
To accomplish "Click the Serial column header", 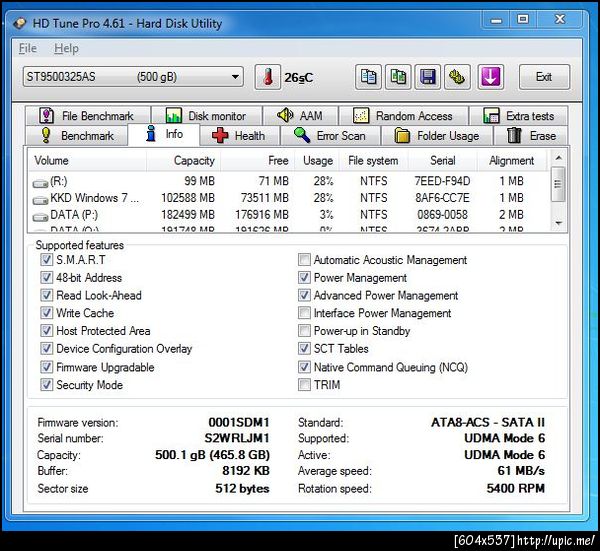I will point(443,161).
